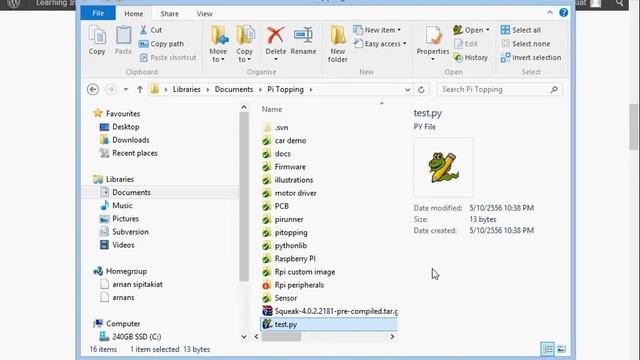640x360 pixels.
Task: Click the Forward navigation arrow
Action: 110,89
